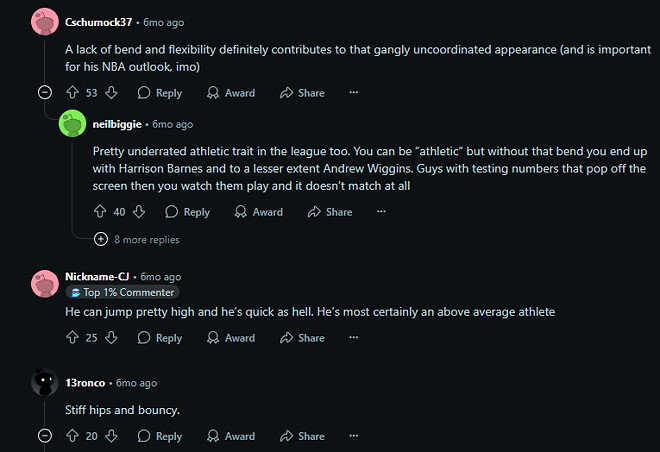Upvote Cschumock37's comment
This screenshot has width=660, height=452.
point(72,93)
